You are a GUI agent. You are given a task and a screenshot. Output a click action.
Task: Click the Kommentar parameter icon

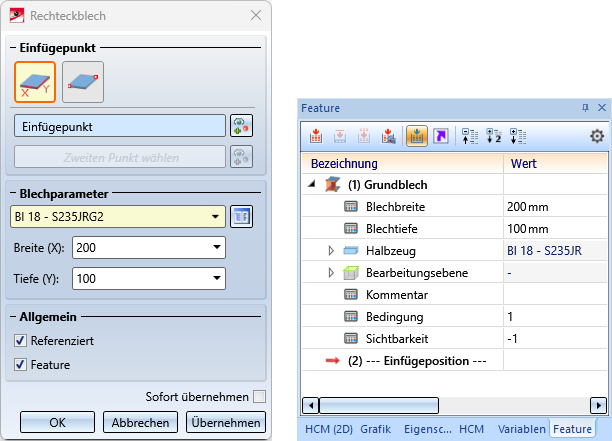(x=350, y=294)
